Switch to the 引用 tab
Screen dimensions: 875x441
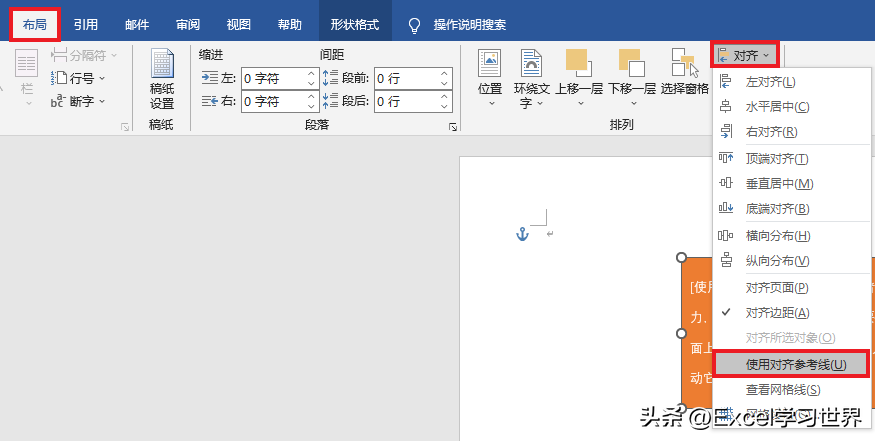(85, 25)
